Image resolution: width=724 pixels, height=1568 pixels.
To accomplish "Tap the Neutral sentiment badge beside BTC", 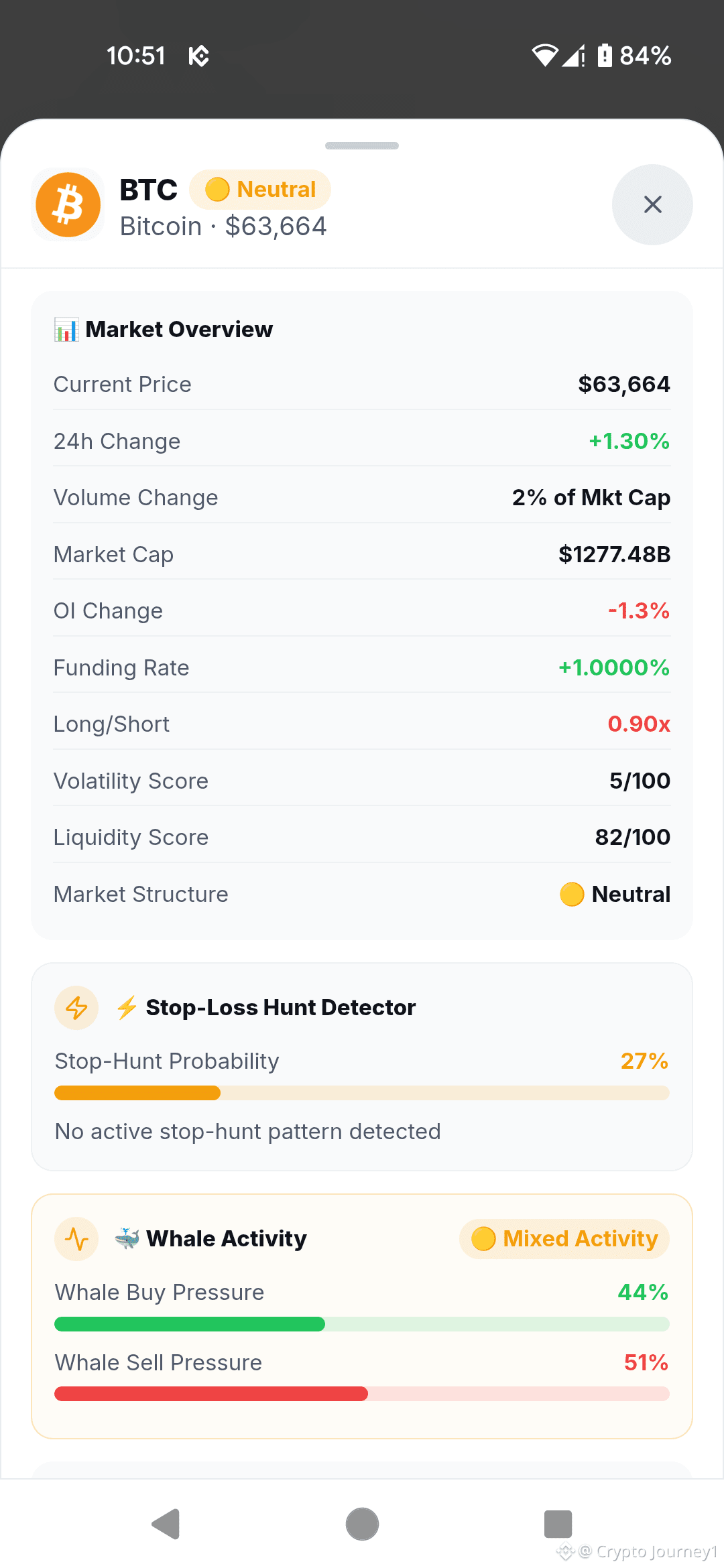I will click(260, 190).
